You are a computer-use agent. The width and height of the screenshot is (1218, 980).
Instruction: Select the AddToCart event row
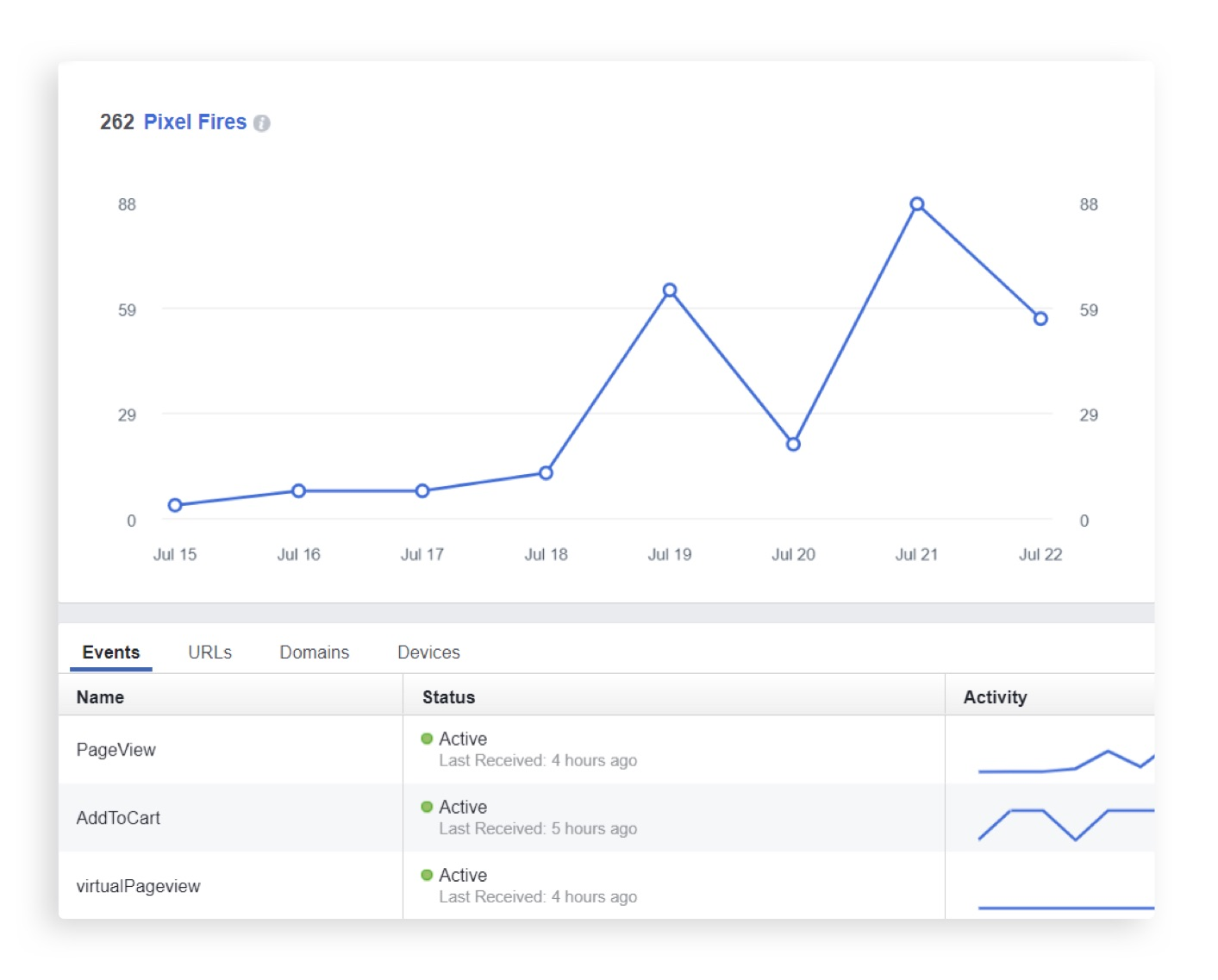pos(118,818)
